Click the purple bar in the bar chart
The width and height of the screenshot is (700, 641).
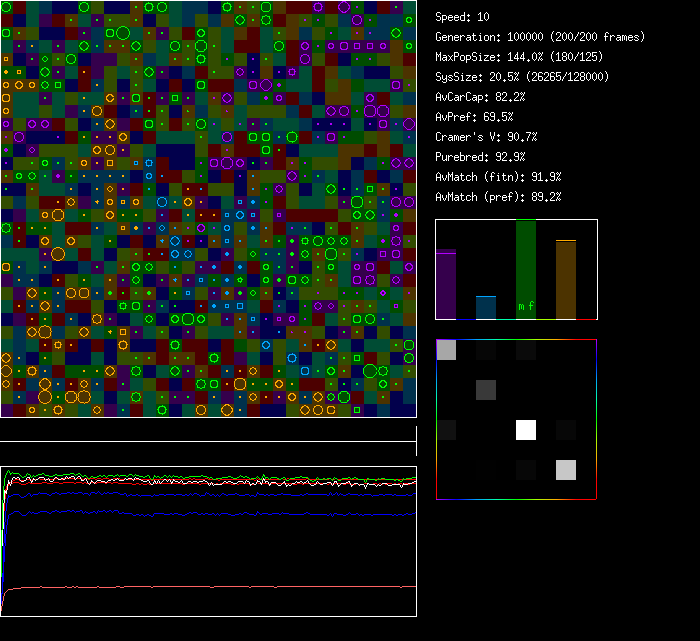click(x=446, y=285)
